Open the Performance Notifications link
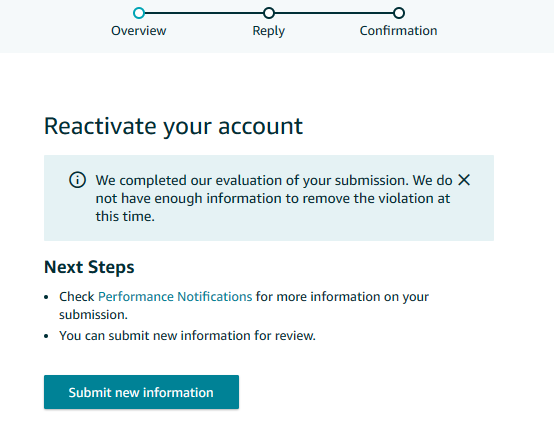The height and width of the screenshot is (433, 554). click(175, 297)
